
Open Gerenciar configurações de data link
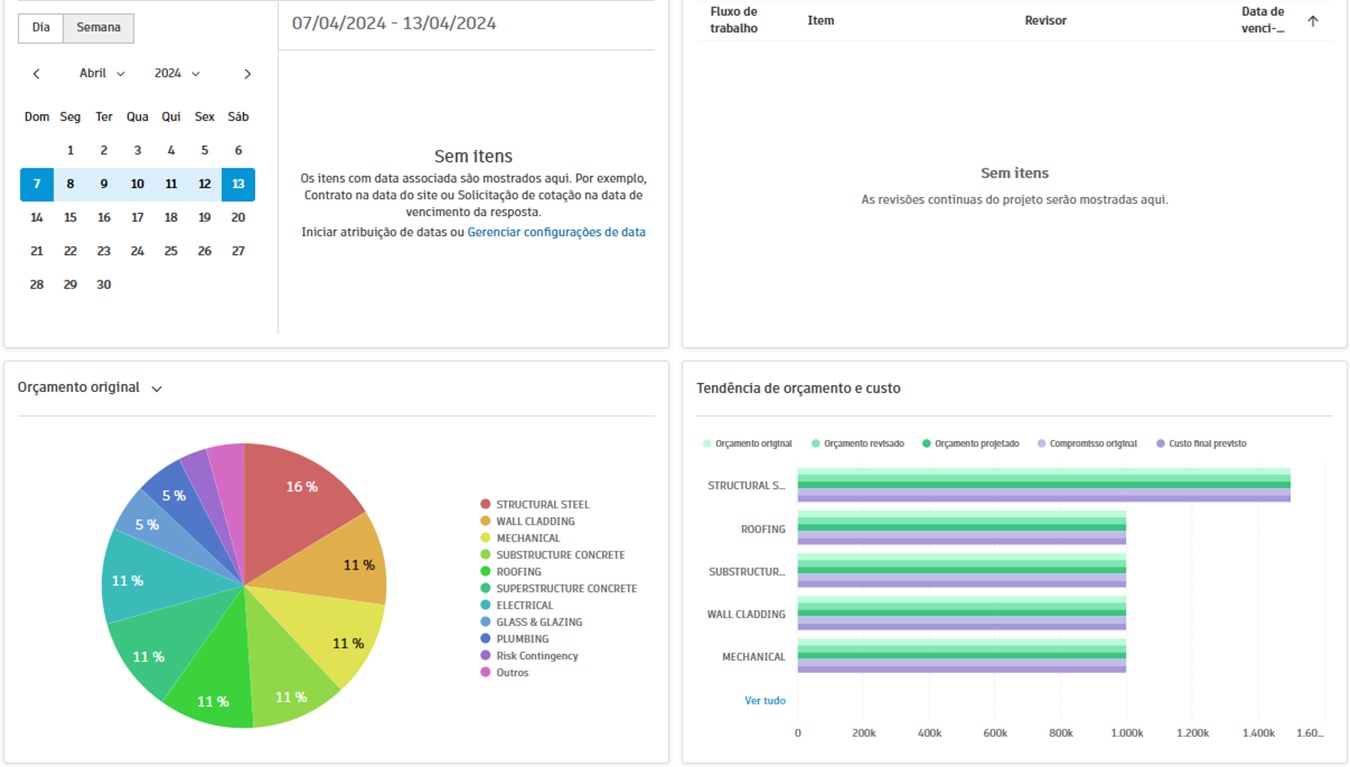pos(557,232)
